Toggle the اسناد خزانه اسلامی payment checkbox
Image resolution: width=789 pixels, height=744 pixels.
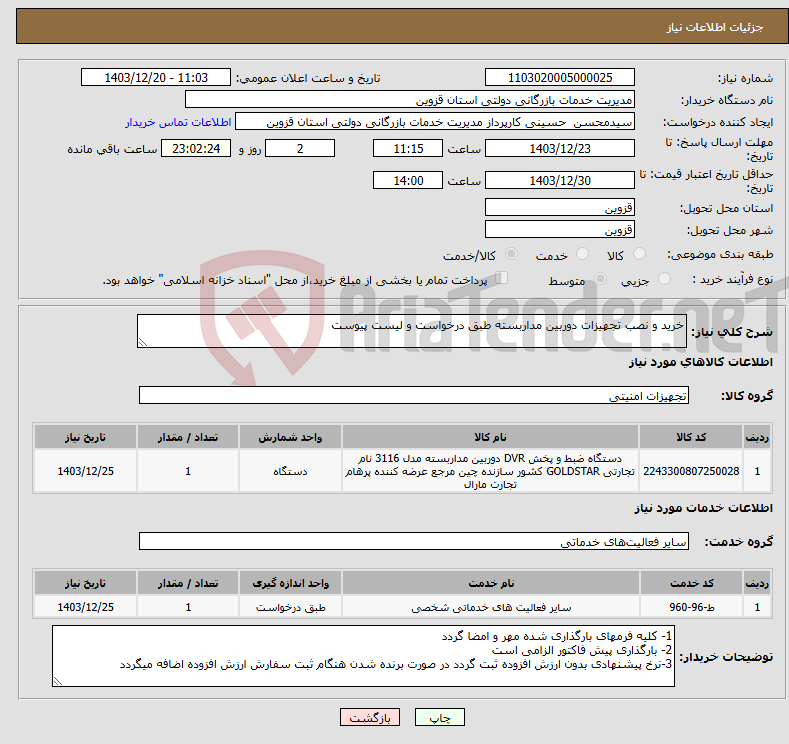[502, 278]
